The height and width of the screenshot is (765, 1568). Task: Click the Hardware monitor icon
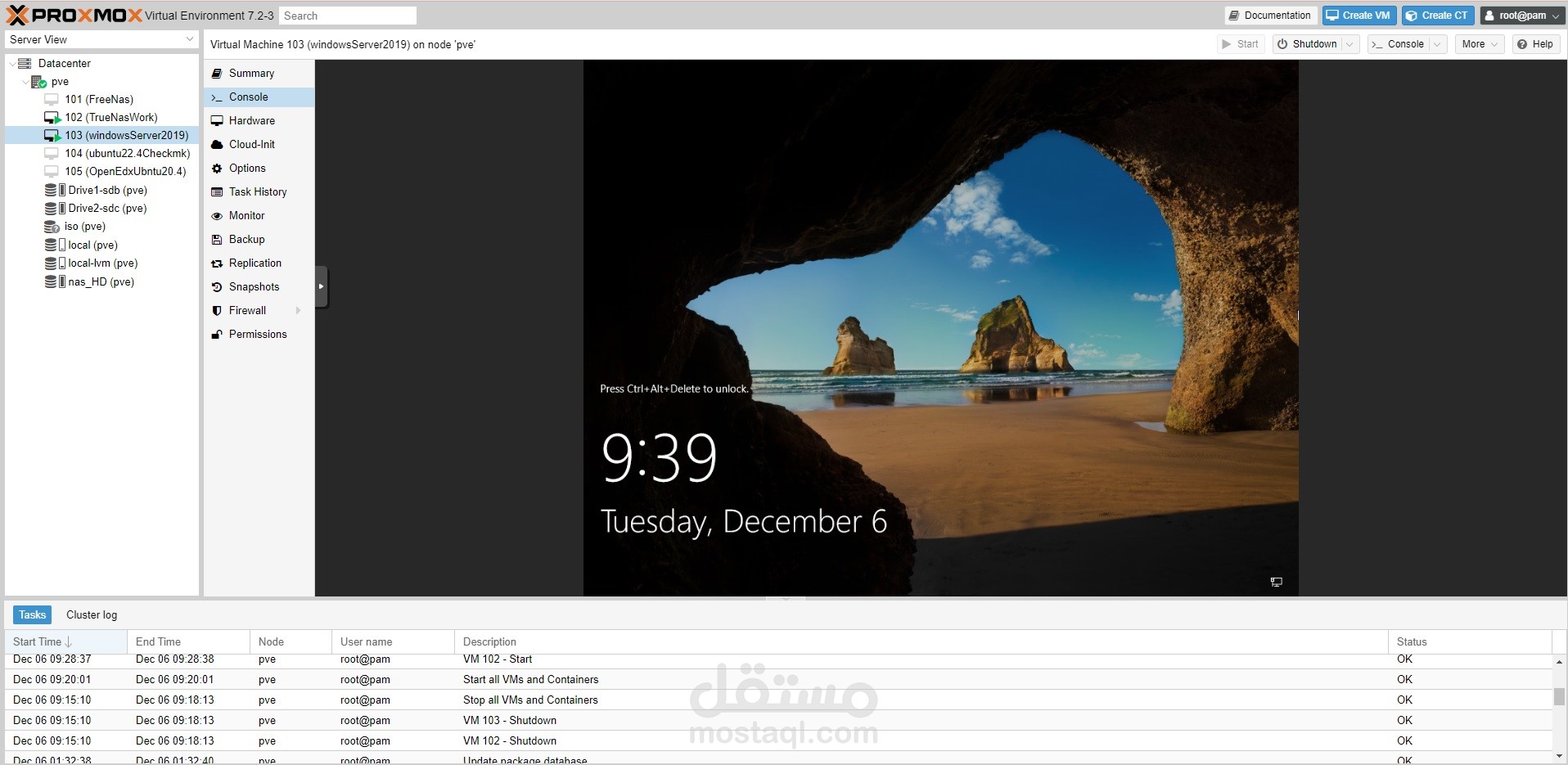(x=217, y=121)
